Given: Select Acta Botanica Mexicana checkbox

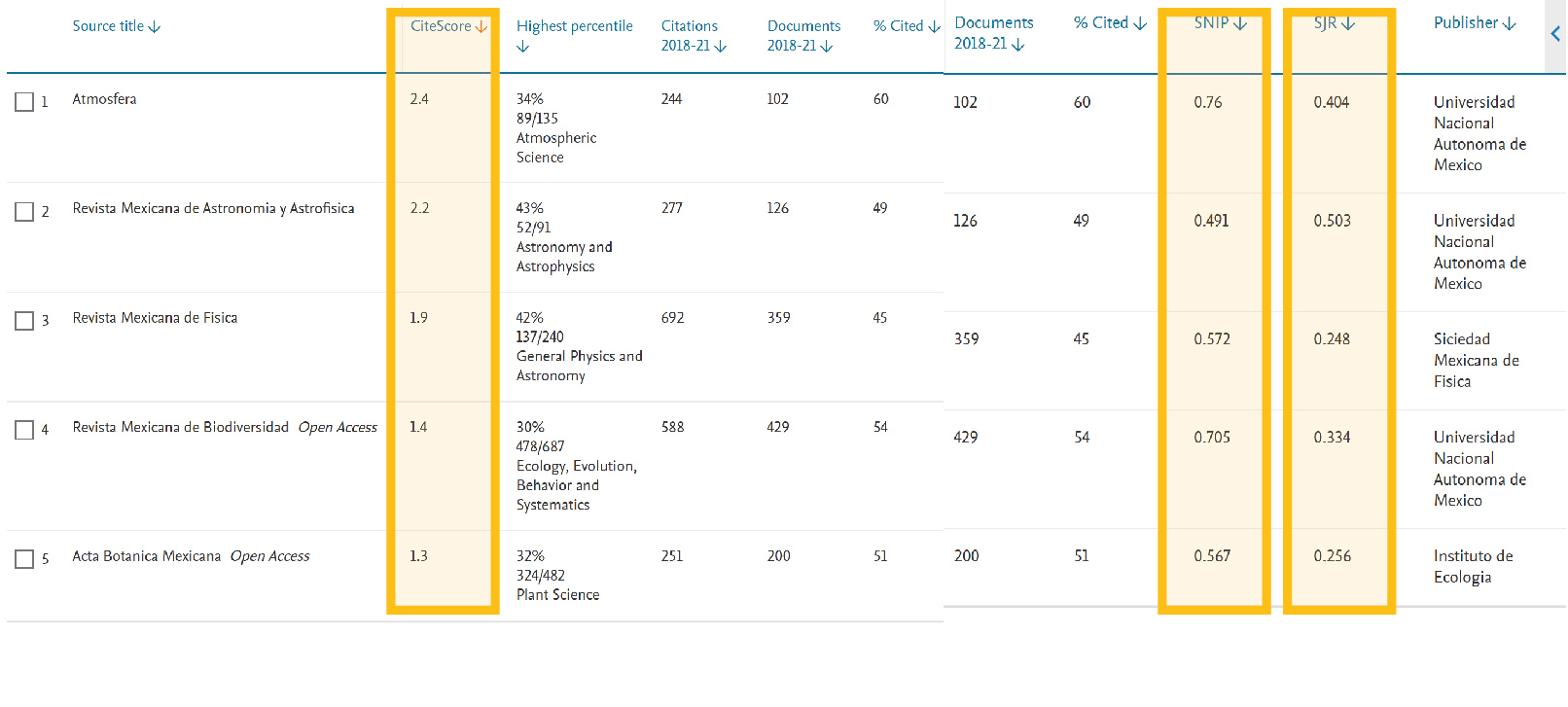Looking at the screenshot, I should [x=24, y=559].
